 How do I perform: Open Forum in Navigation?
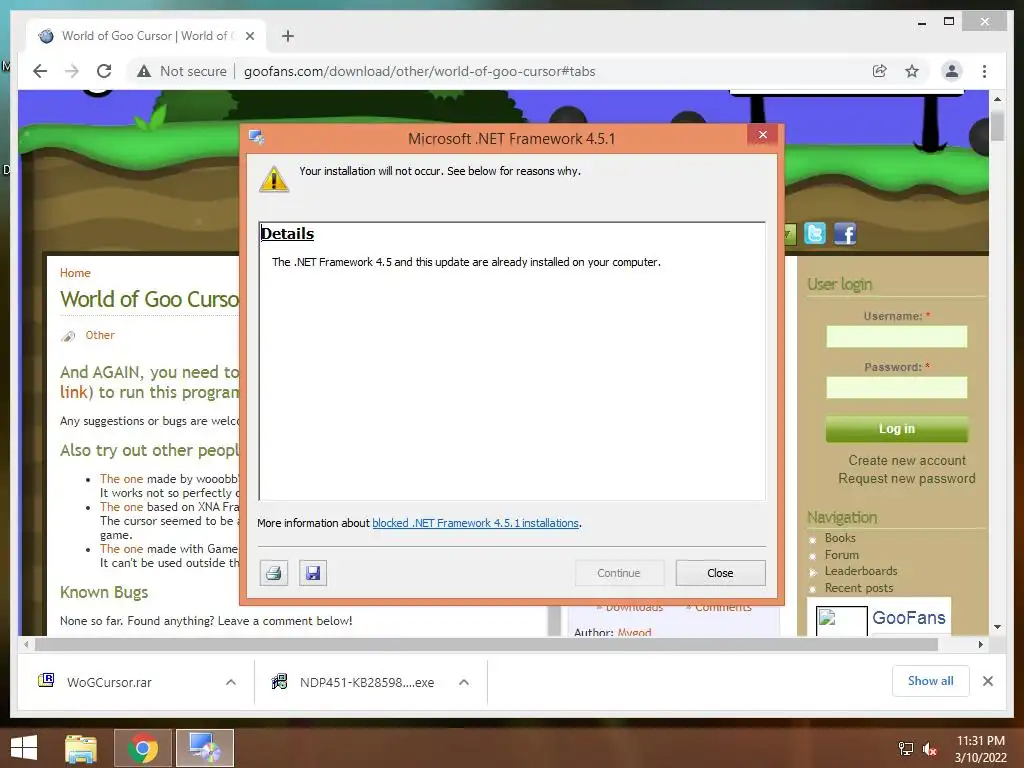click(x=841, y=554)
